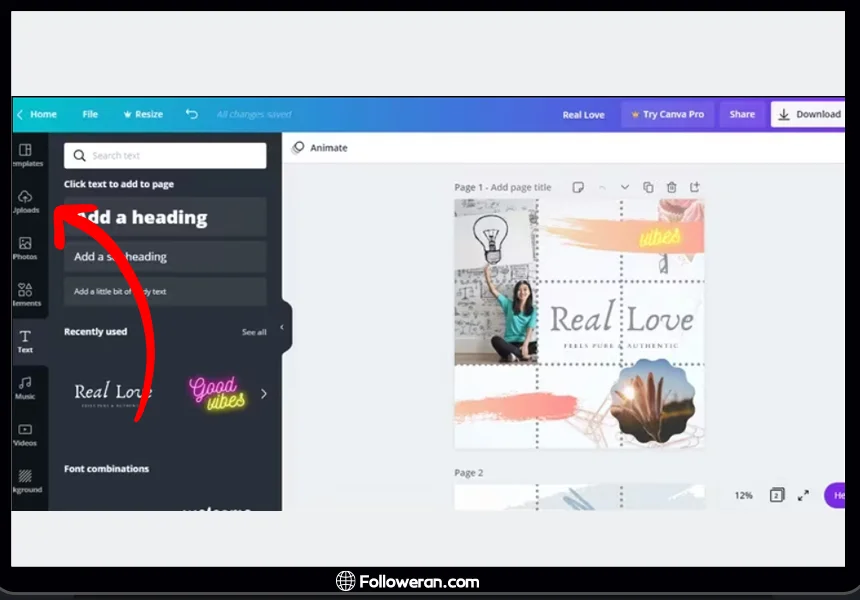
Task: Open the File menu
Action: click(90, 114)
